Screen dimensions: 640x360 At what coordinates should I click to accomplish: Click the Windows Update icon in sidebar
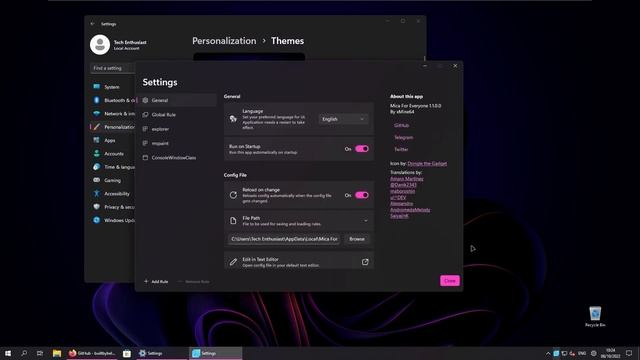click(96, 220)
